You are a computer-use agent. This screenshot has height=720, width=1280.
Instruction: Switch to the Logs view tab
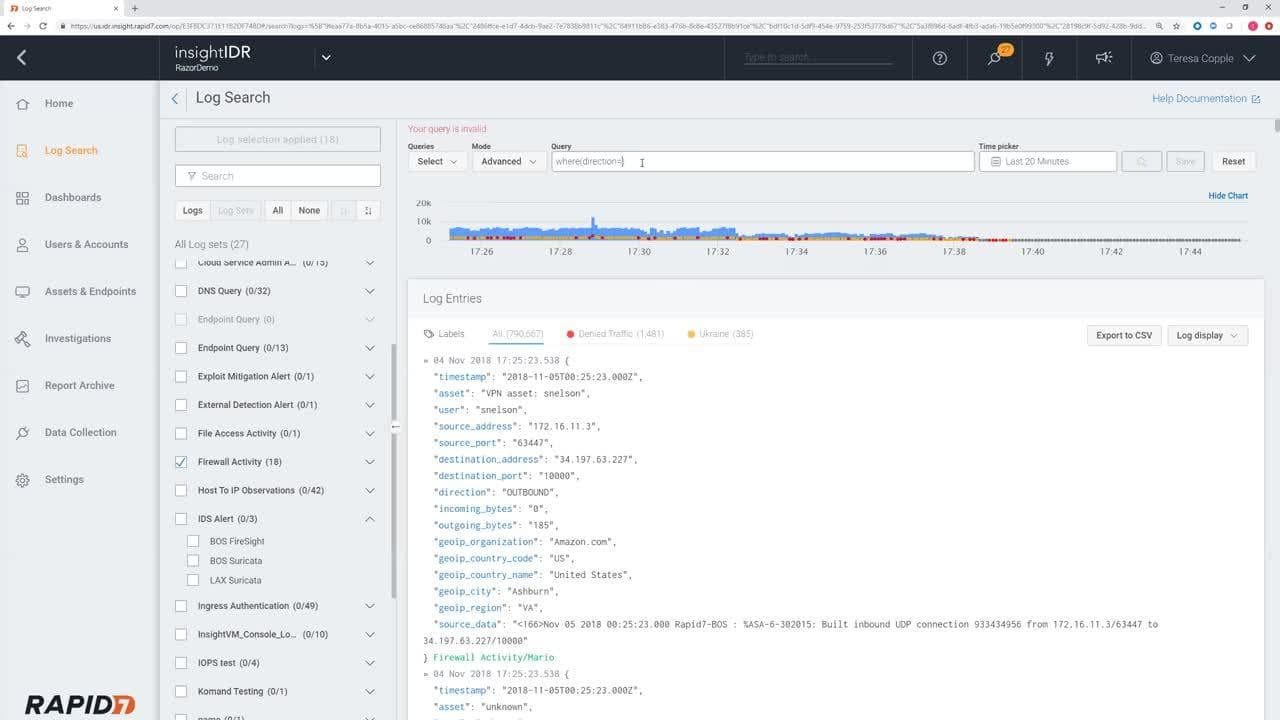pyautogui.click(x=192, y=210)
